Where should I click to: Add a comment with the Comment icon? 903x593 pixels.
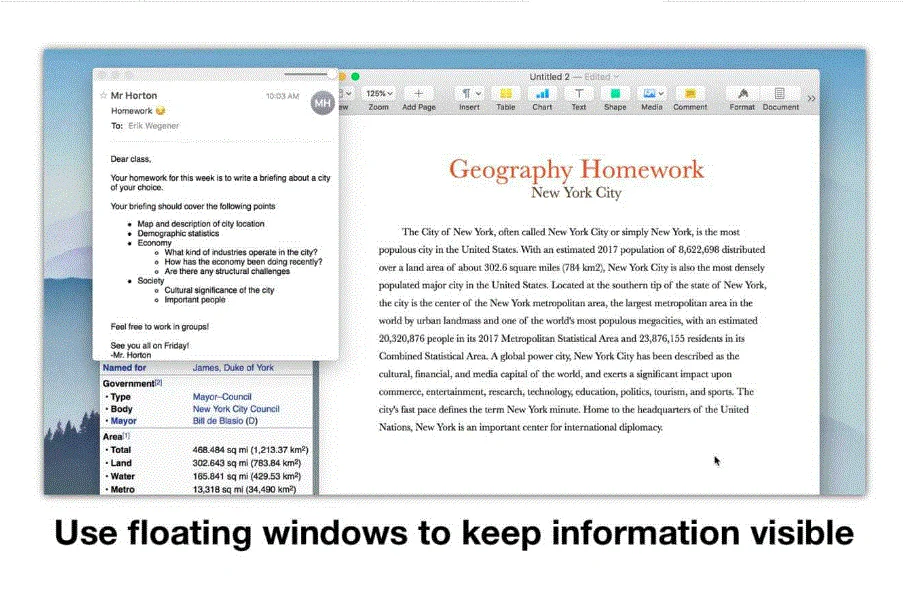pos(690,93)
